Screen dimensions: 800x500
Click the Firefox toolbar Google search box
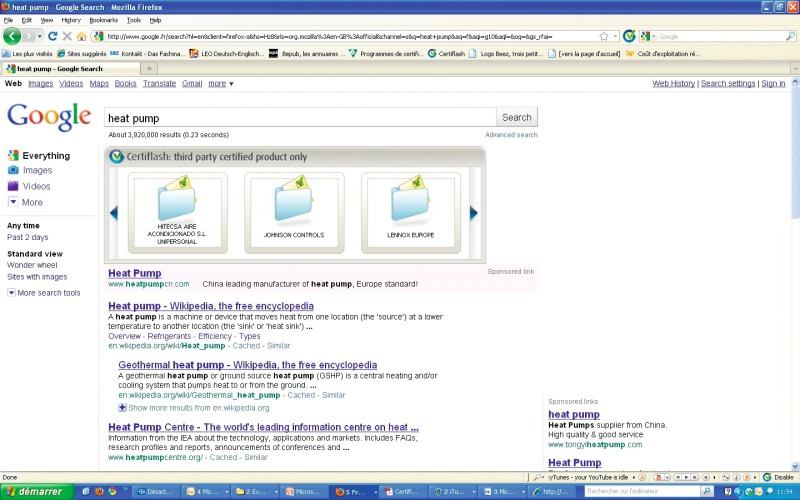[720, 36]
